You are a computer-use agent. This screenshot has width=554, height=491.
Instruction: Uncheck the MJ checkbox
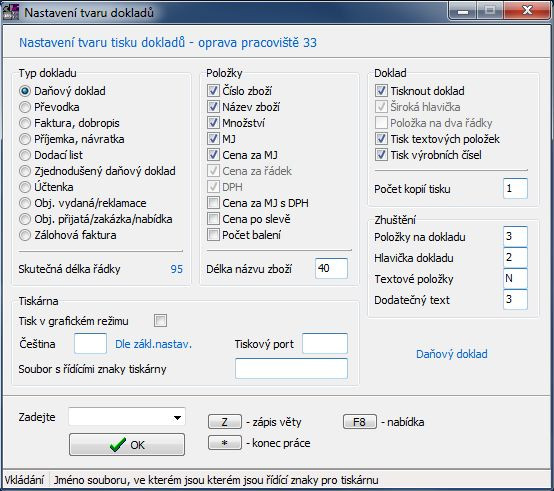click(x=213, y=139)
